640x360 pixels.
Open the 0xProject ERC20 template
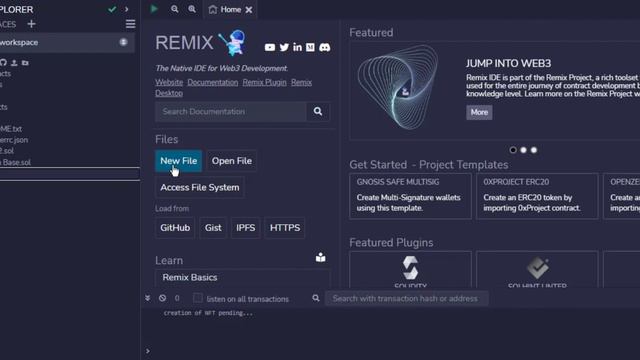coord(537,196)
